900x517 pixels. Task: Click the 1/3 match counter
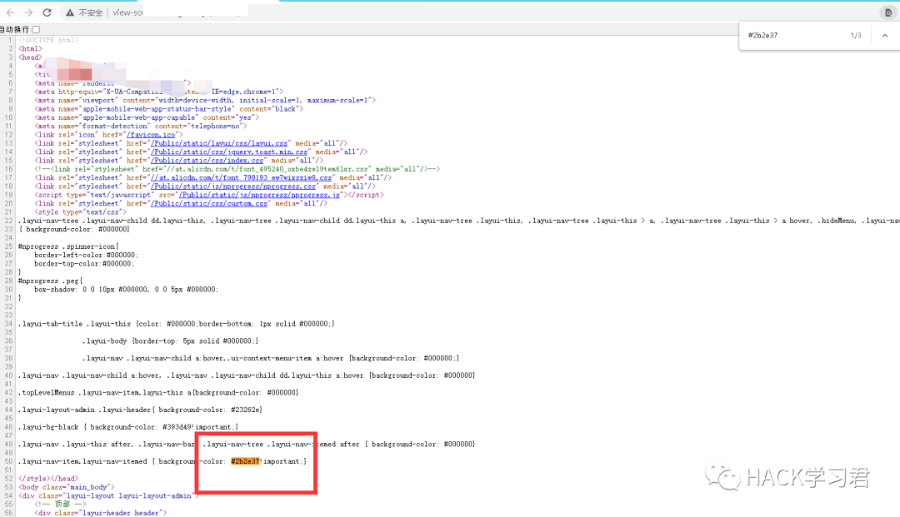click(856, 36)
